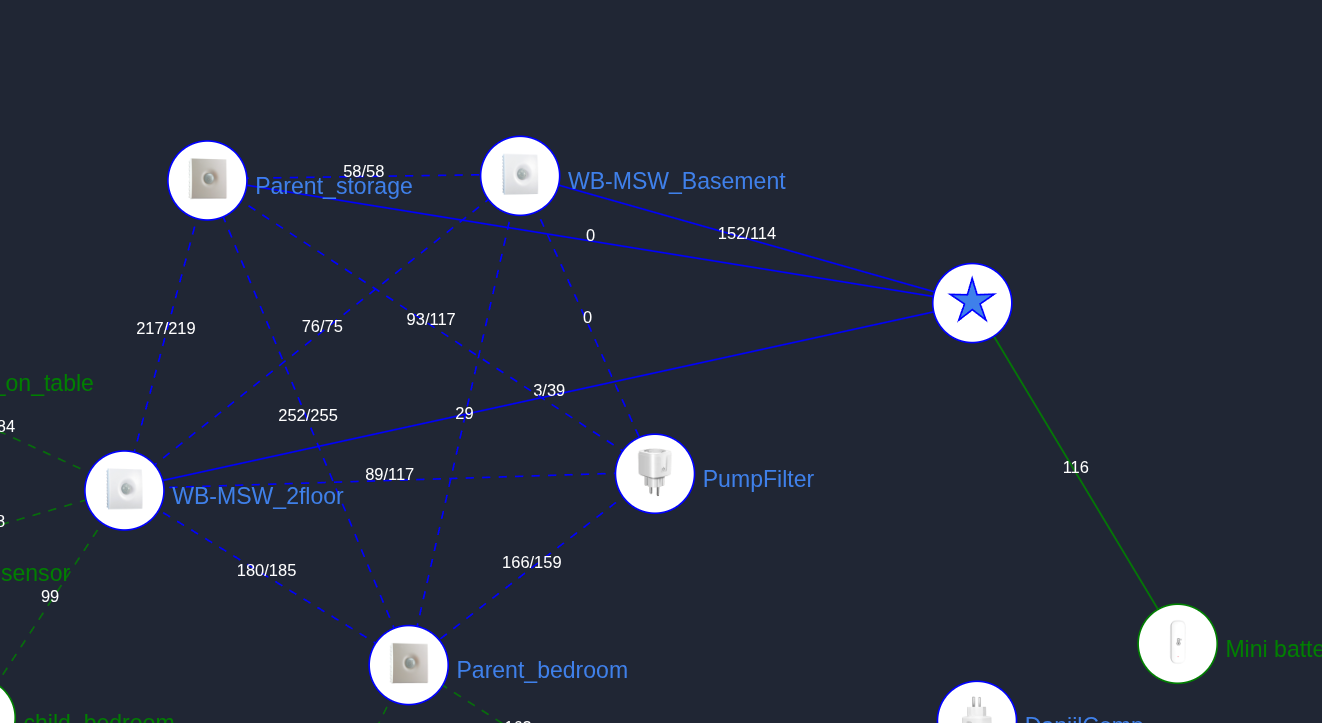Select the Parent_bedroom node icon
This screenshot has width=1322, height=723.
408,665
